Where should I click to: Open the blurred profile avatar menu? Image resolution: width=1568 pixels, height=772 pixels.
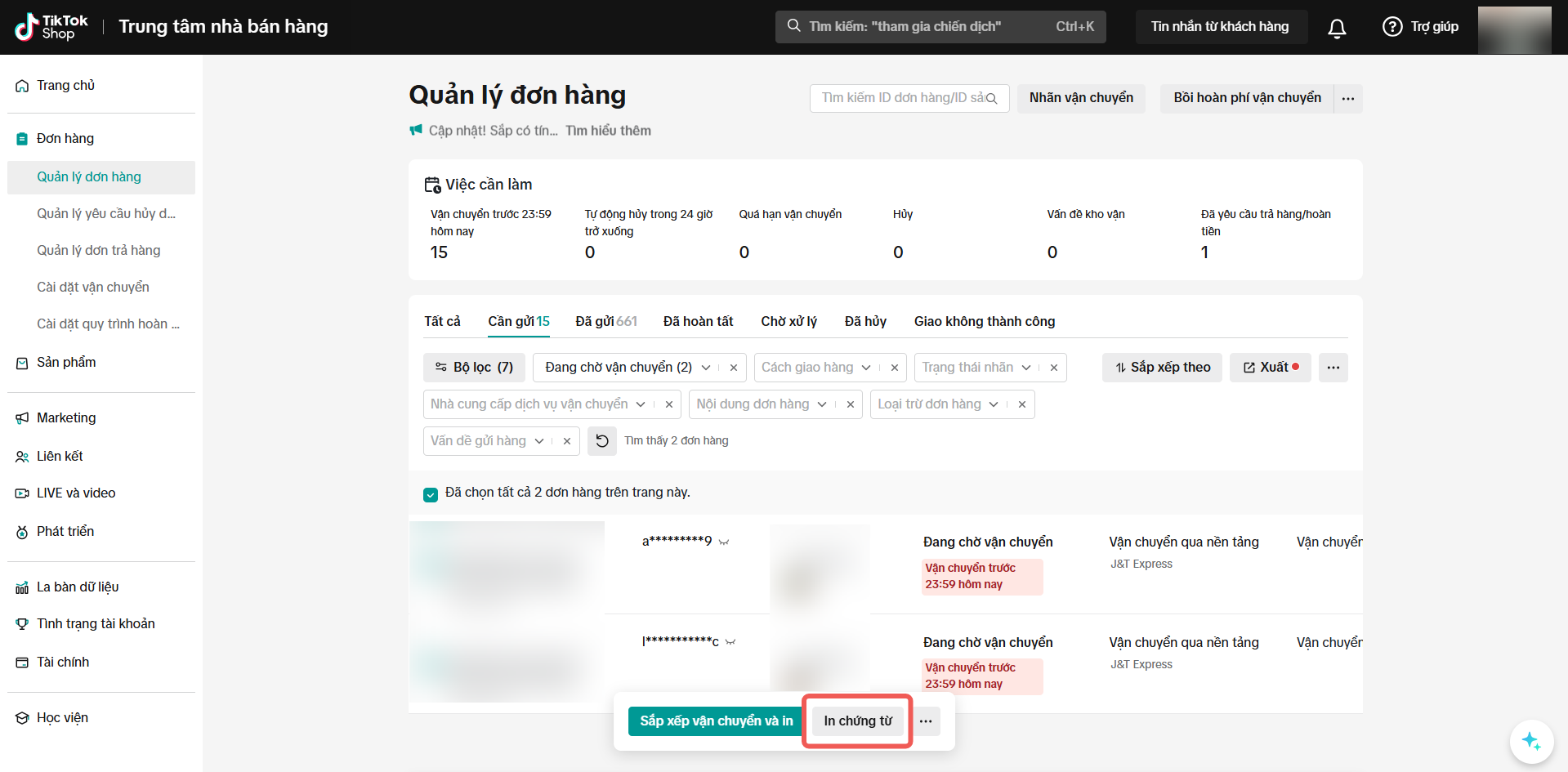click(1515, 30)
